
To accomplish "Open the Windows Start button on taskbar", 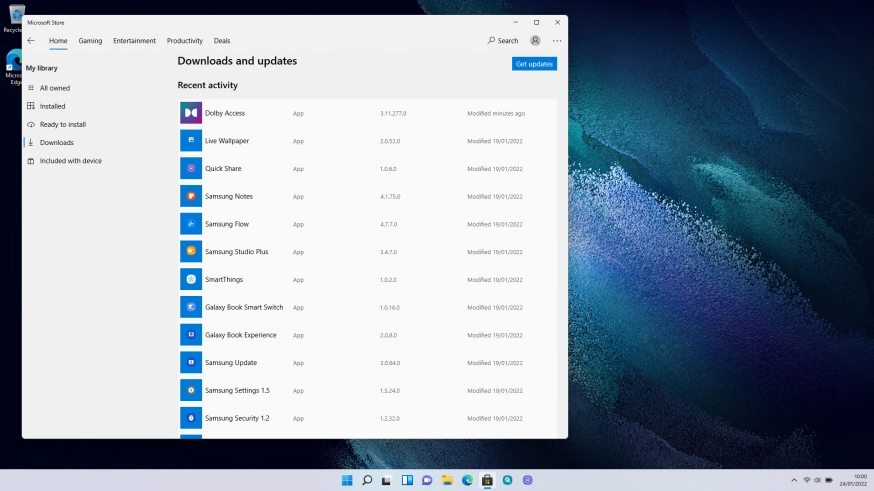I will click(x=347, y=480).
